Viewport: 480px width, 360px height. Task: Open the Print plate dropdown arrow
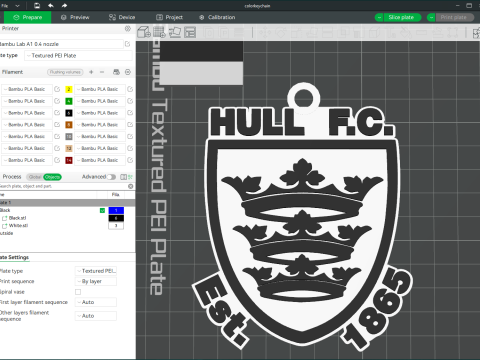click(x=431, y=17)
